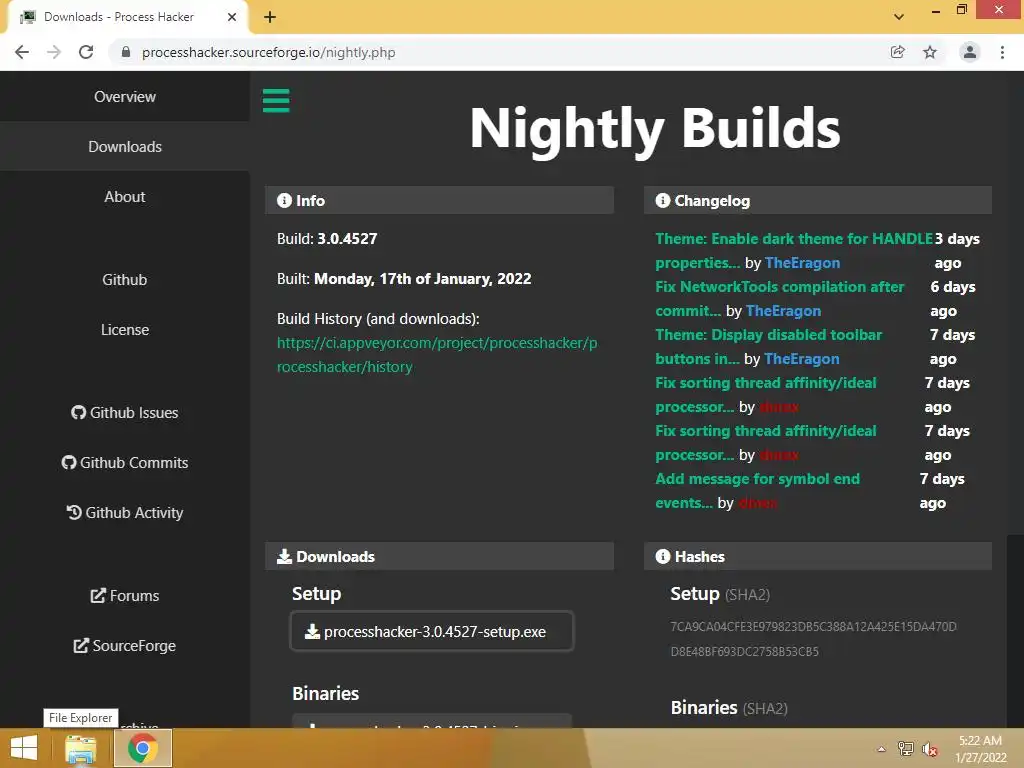Image resolution: width=1024 pixels, height=768 pixels.
Task: Open File Explorer from taskbar
Action: point(81,748)
